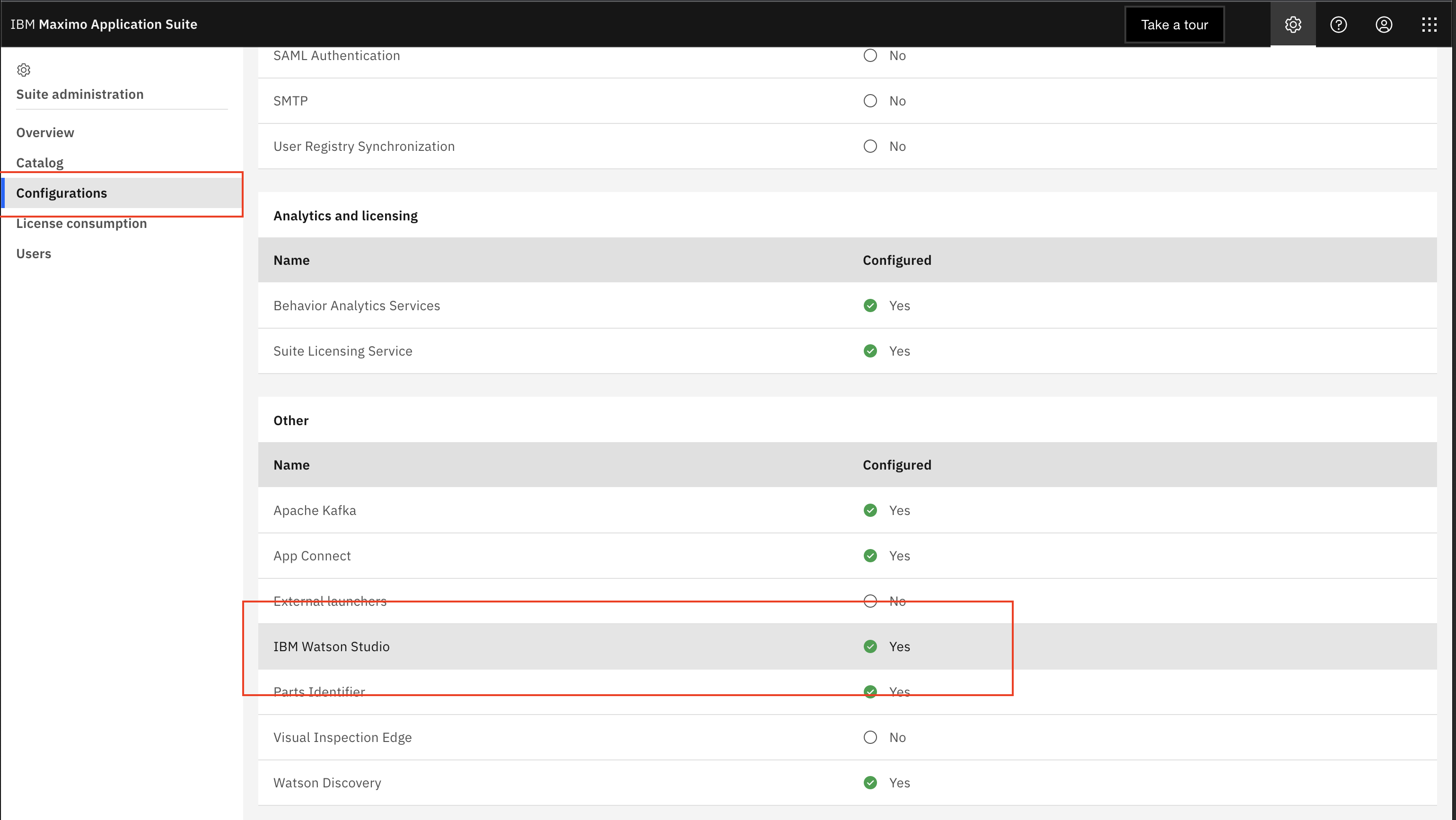The image size is (1456, 820).
Task: Click the Suite administration sidebar heading
Action: pos(79,94)
